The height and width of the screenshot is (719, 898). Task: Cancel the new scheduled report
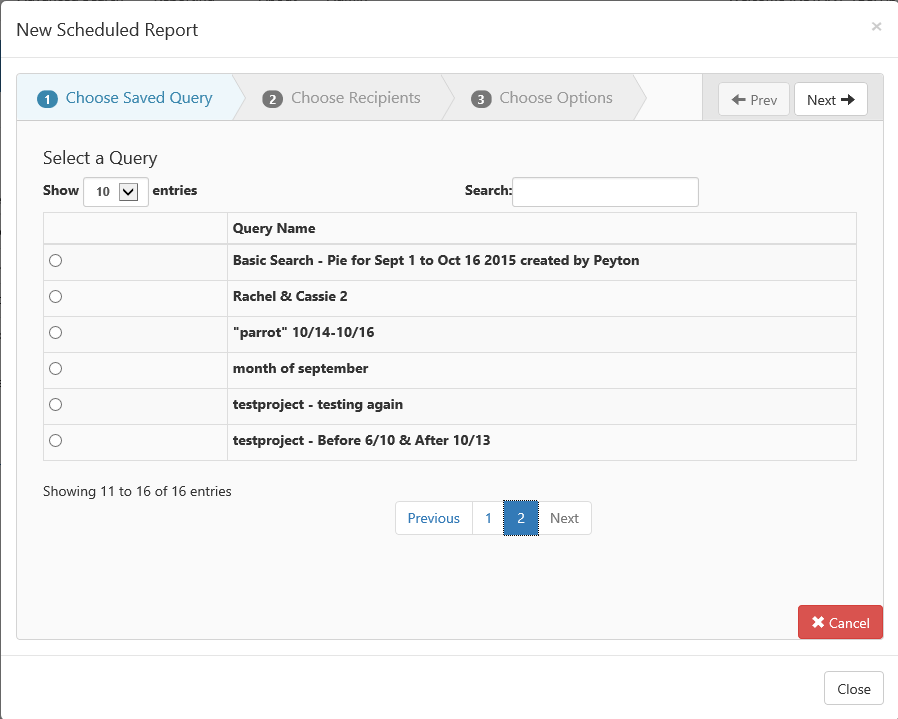[840, 622]
